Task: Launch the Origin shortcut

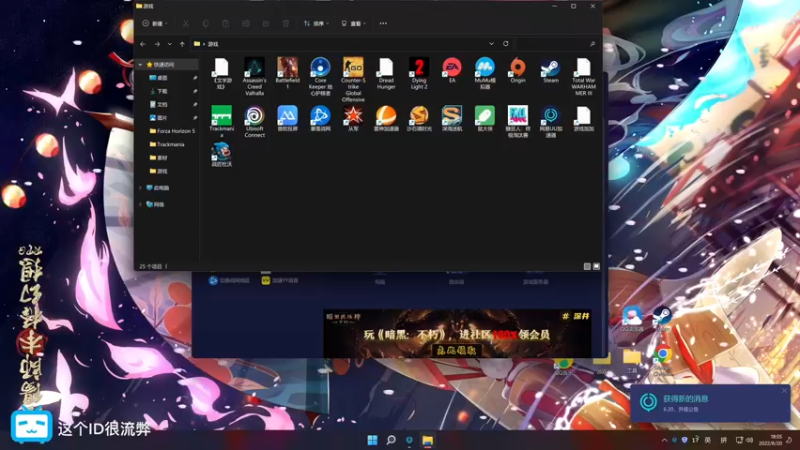Action: [517, 70]
